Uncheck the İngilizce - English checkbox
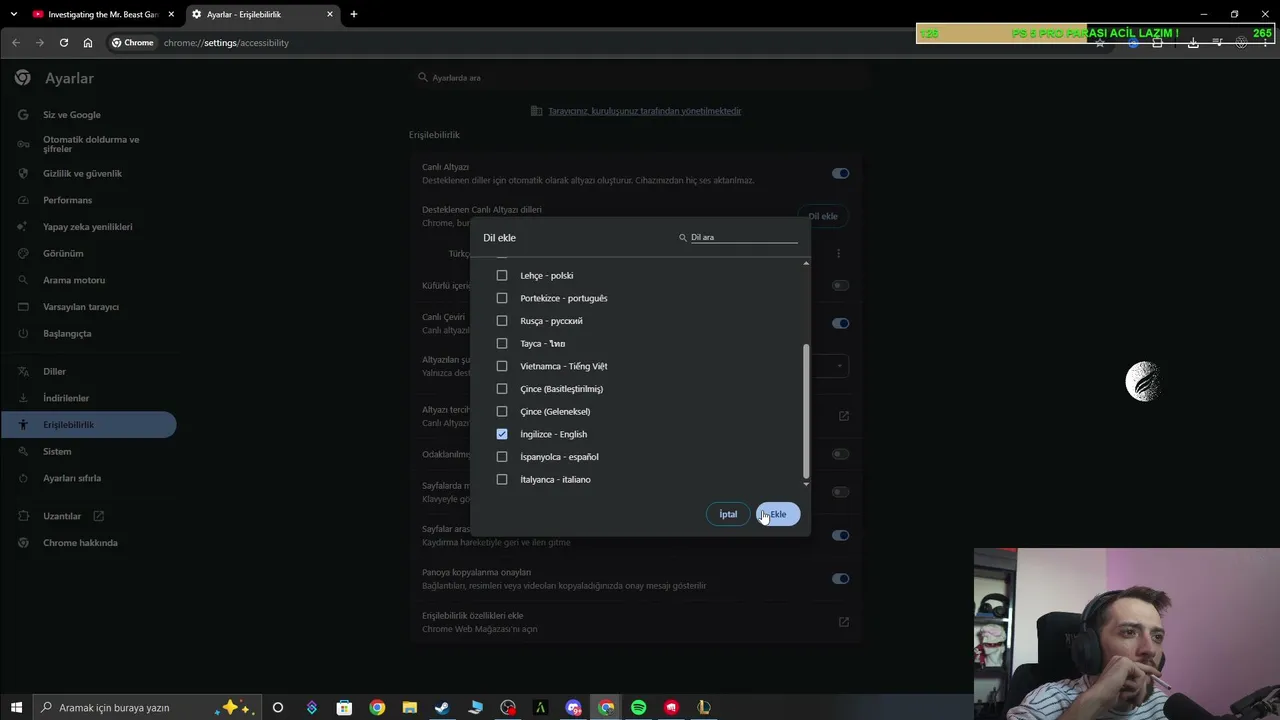 click(502, 434)
